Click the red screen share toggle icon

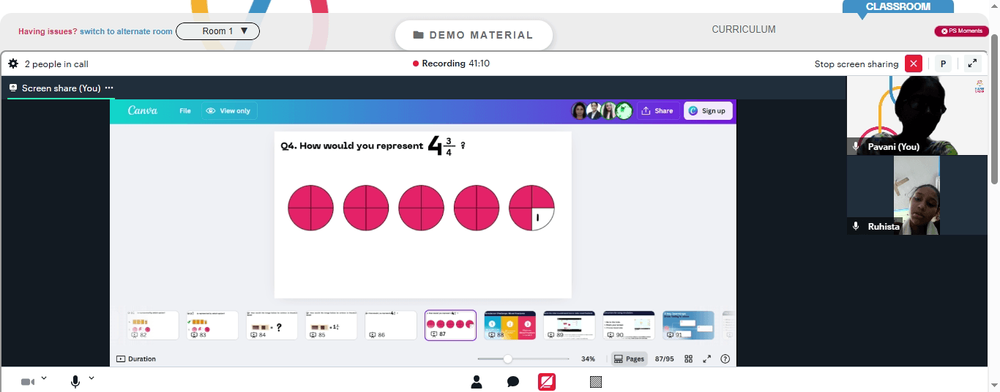pos(547,382)
